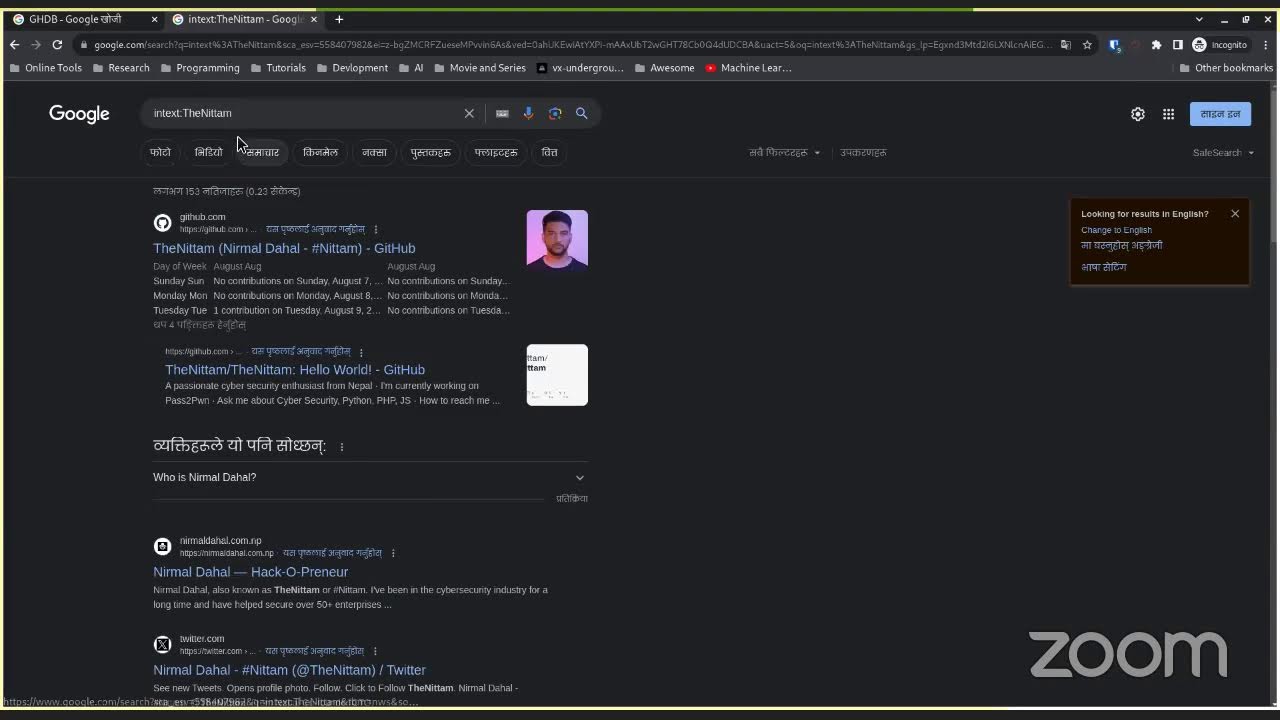Open Chrome's three-dot menu
The height and width of the screenshot is (720, 1280).
click(x=1266, y=45)
